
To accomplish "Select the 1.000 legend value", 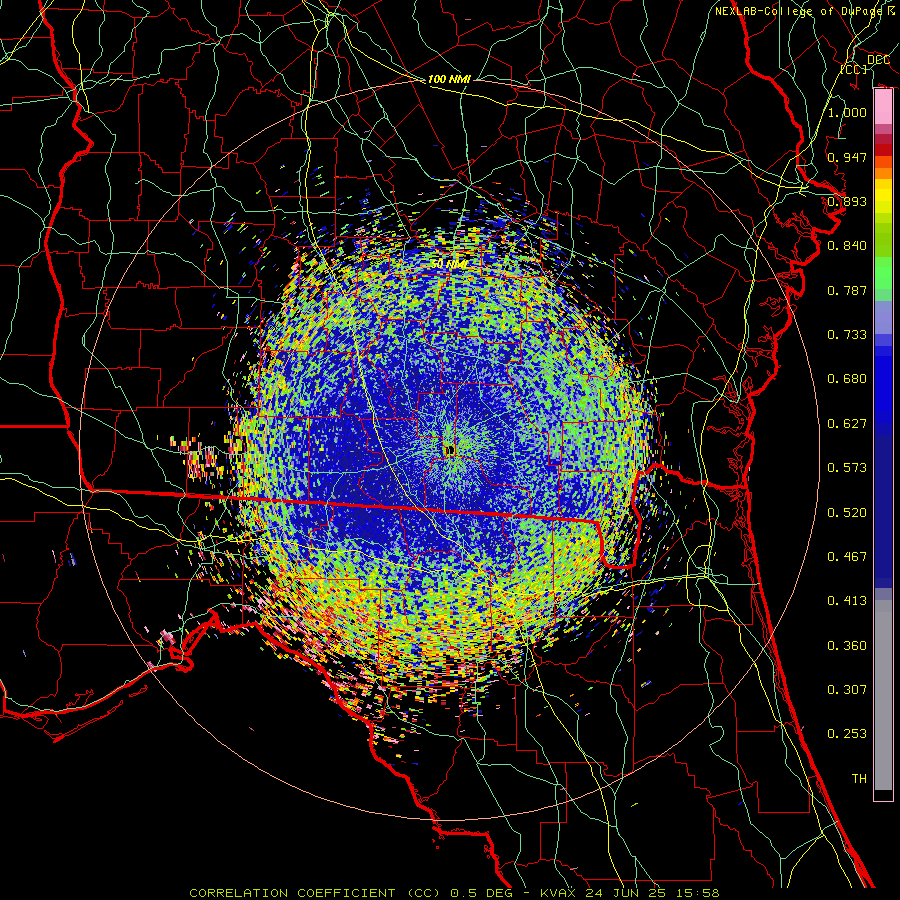I will (x=847, y=112).
